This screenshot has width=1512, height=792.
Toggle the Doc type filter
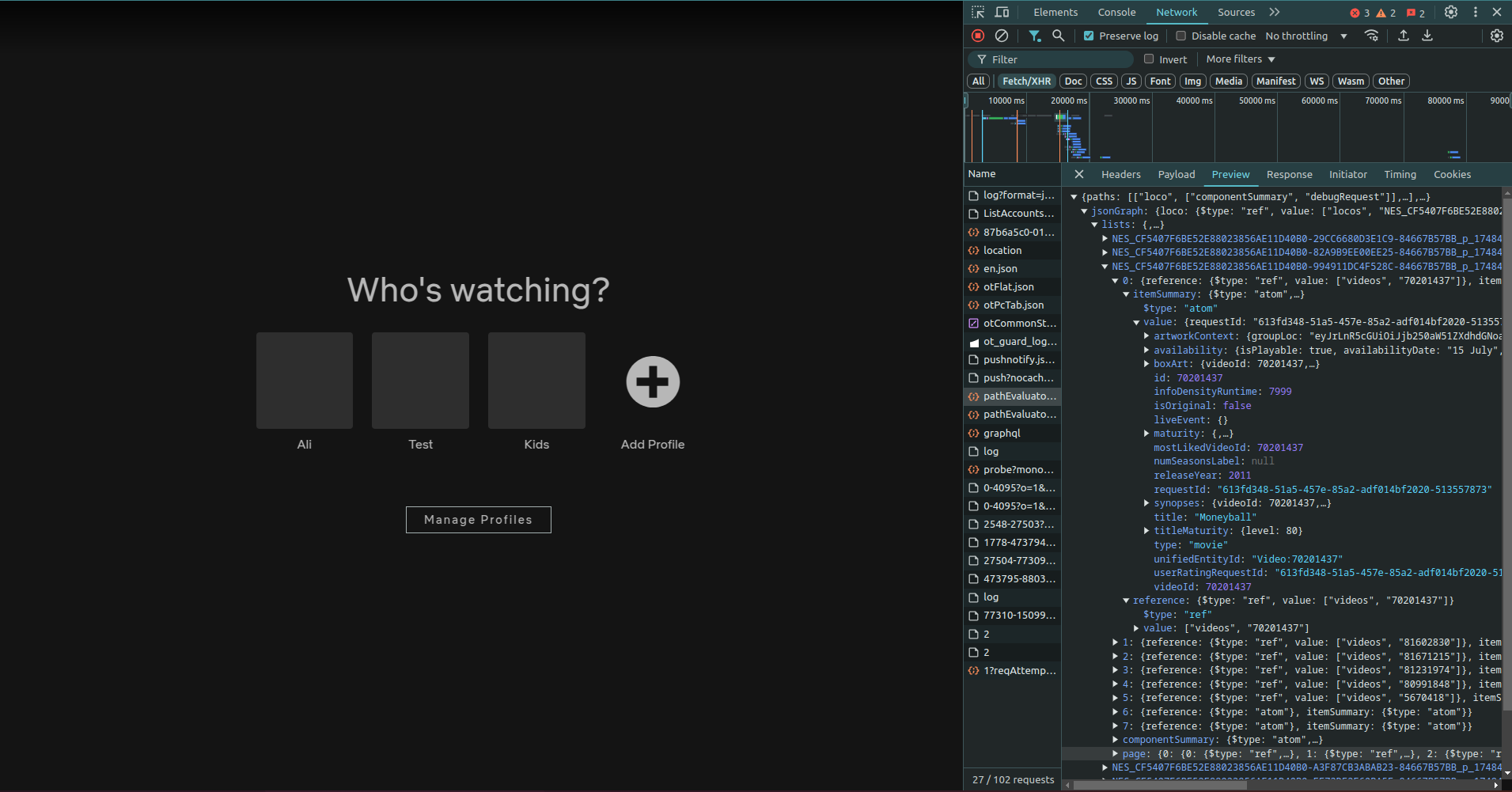coord(1073,81)
